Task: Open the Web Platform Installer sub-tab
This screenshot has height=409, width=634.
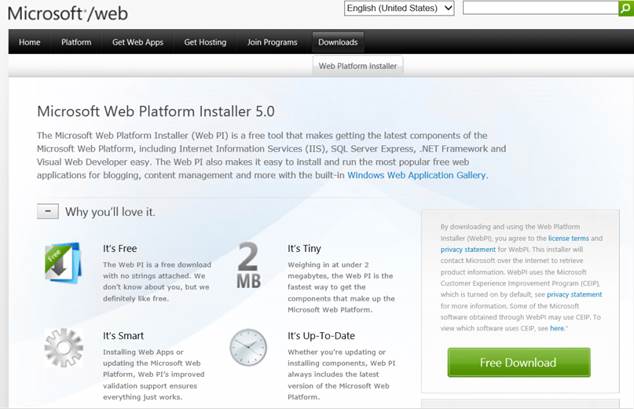Action: pyautogui.click(x=358, y=66)
